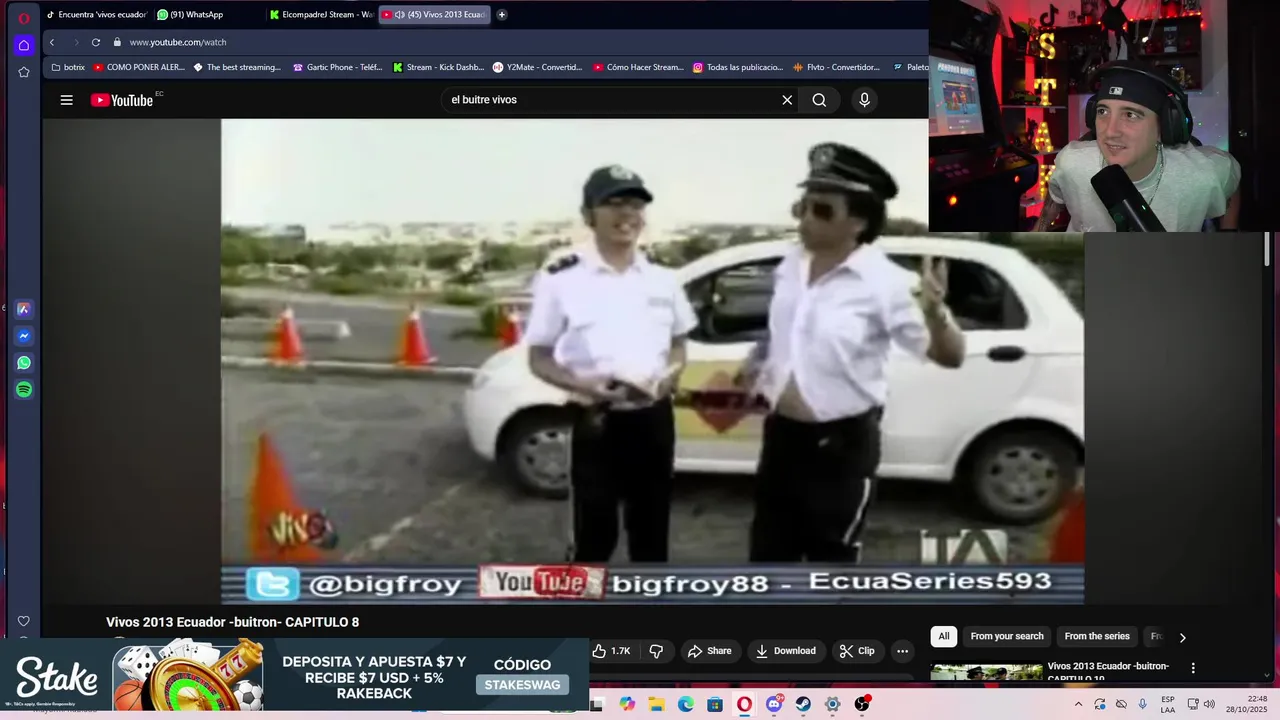Open Opera sidebar bookmarks star
Viewport: 1280px width, 720px height.
(x=24, y=72)
